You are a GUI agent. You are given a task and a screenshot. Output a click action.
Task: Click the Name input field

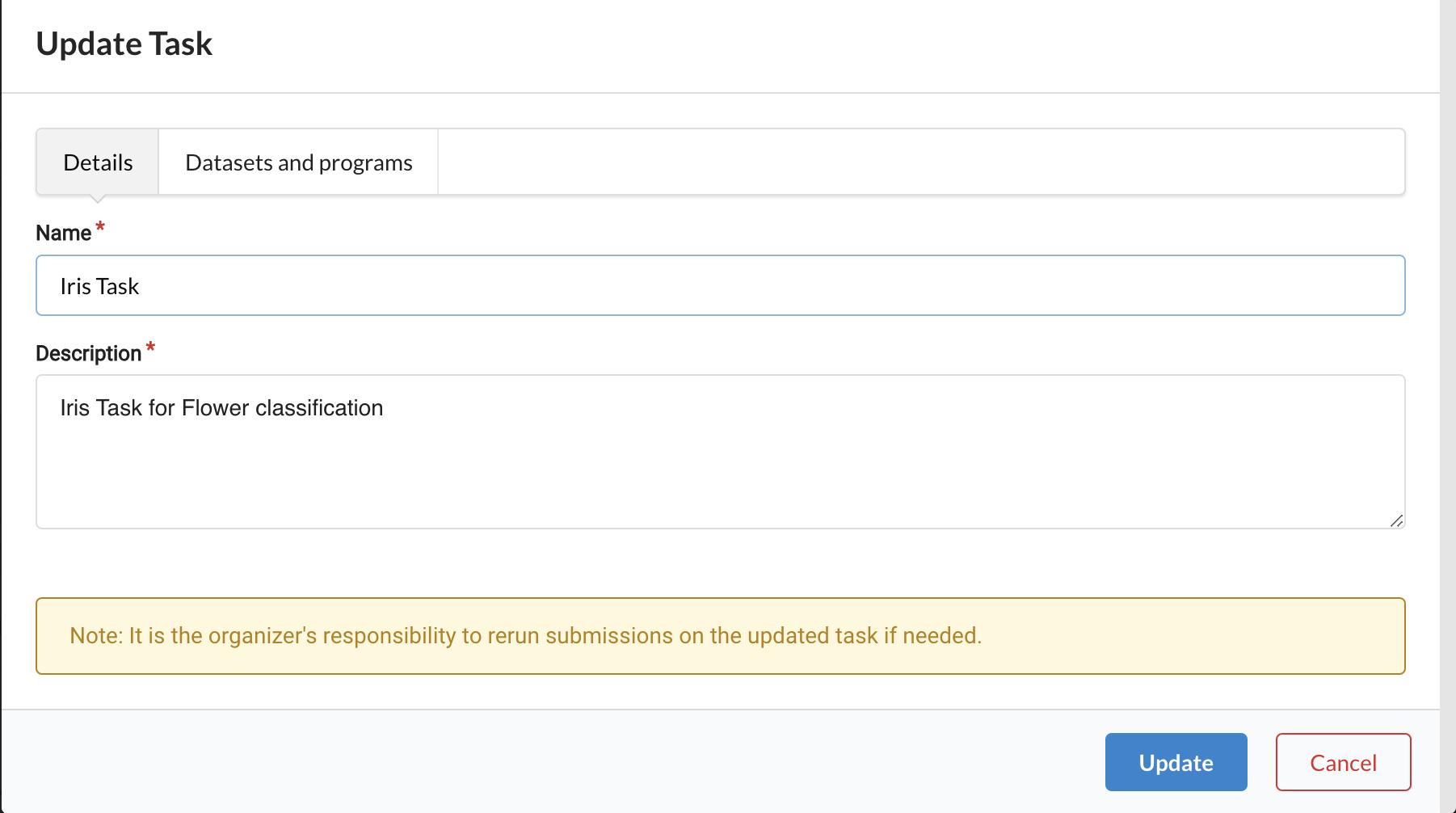coord(719,286)
